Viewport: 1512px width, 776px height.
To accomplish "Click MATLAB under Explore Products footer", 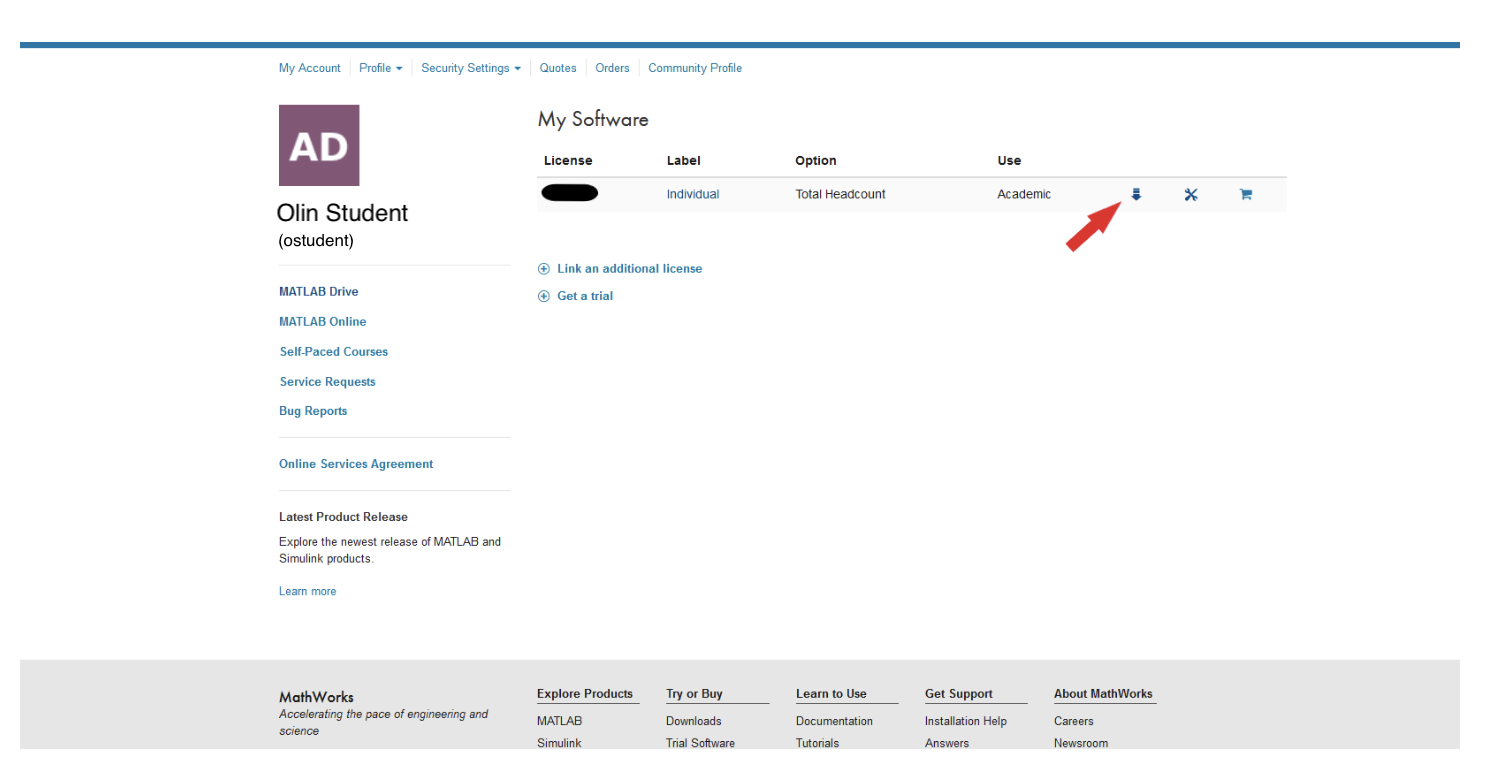I will point(559,721).
